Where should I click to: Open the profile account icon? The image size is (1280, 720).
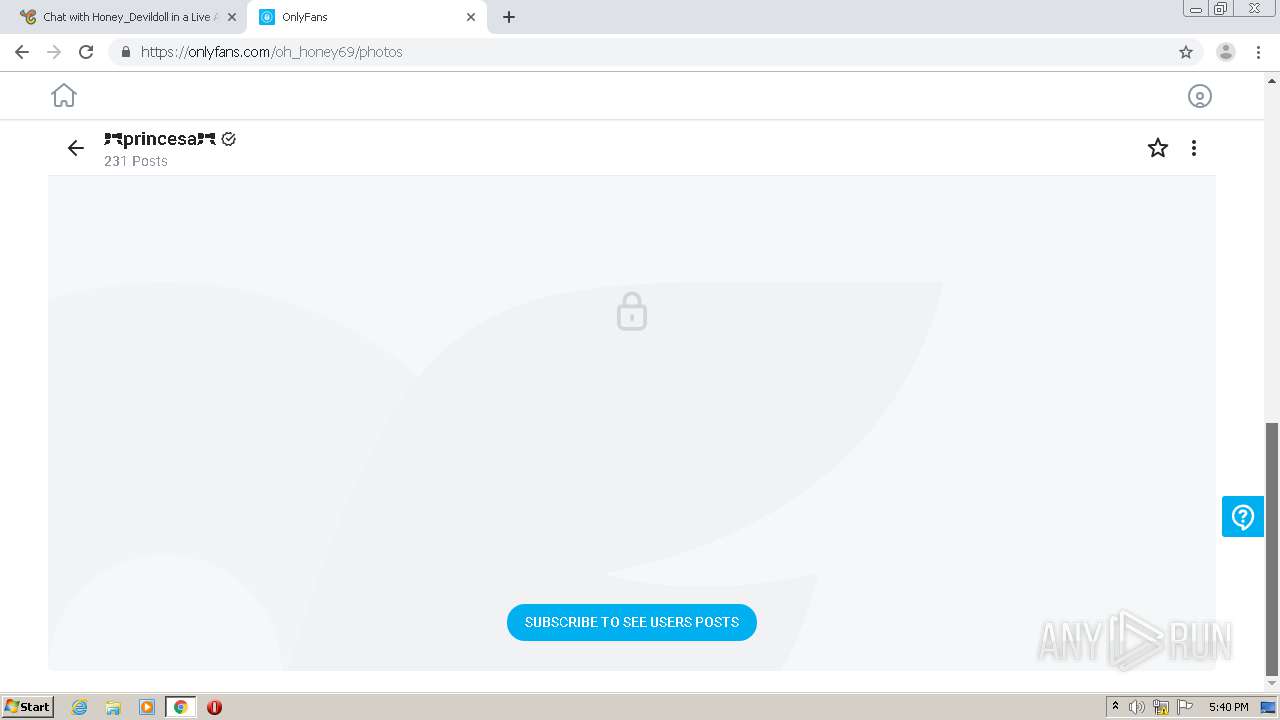(1199, 96)
